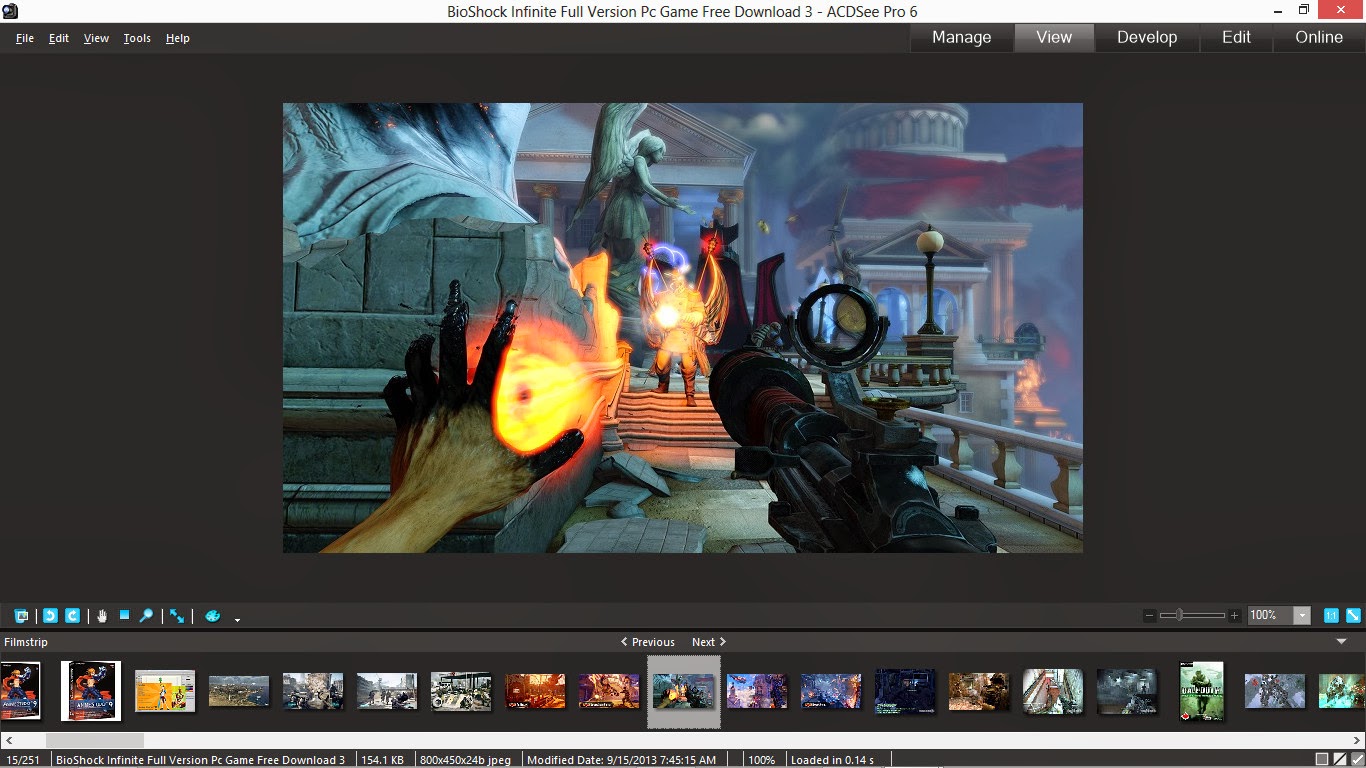This screenshot has width=1366, height=768.
Task: Open the Edit menu
Action: 59,38
